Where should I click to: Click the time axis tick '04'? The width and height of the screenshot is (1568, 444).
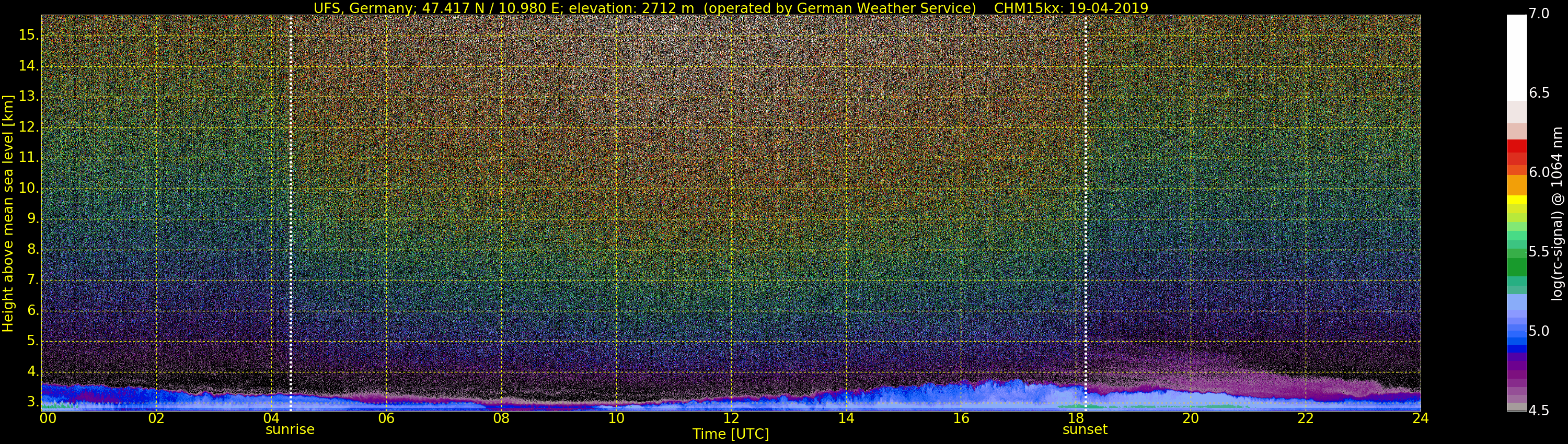click(271, 418)
